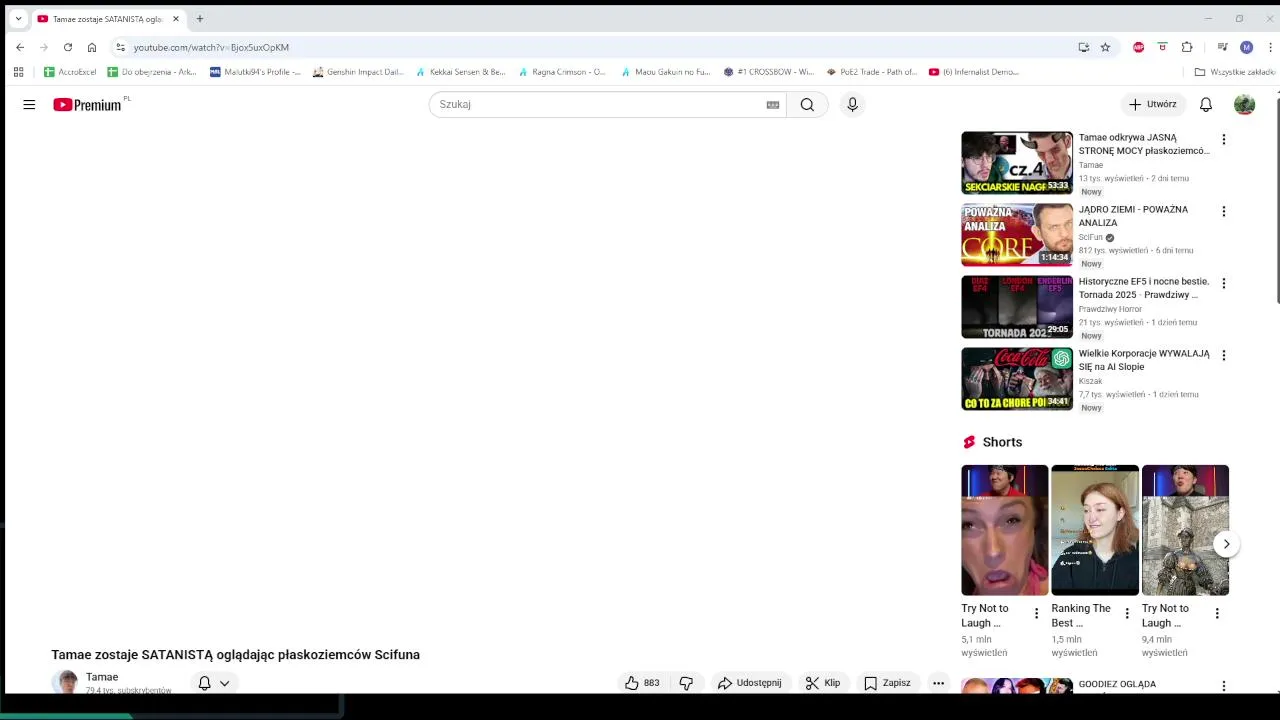Open the Extensions puzzle icon
The width and height of the screenshot is (1280, 720).
coord(1187,47)
